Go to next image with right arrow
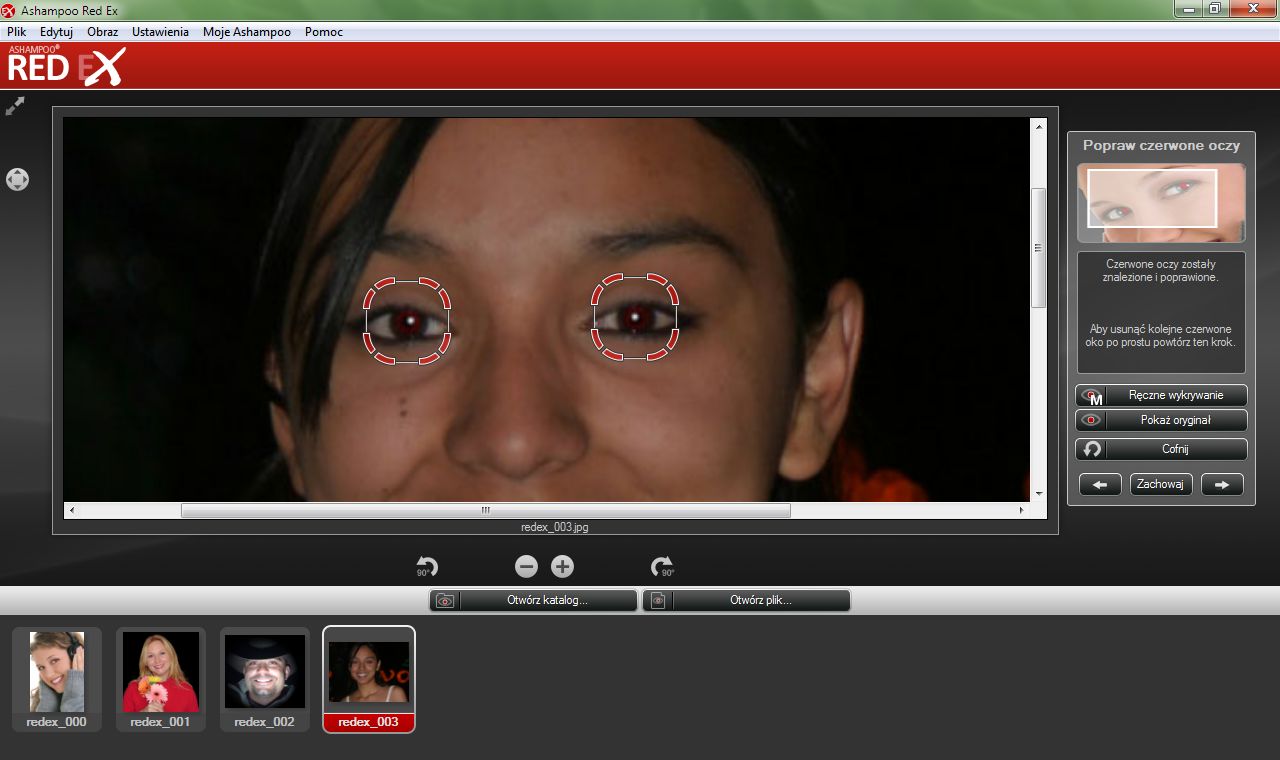 [1222, 484]
